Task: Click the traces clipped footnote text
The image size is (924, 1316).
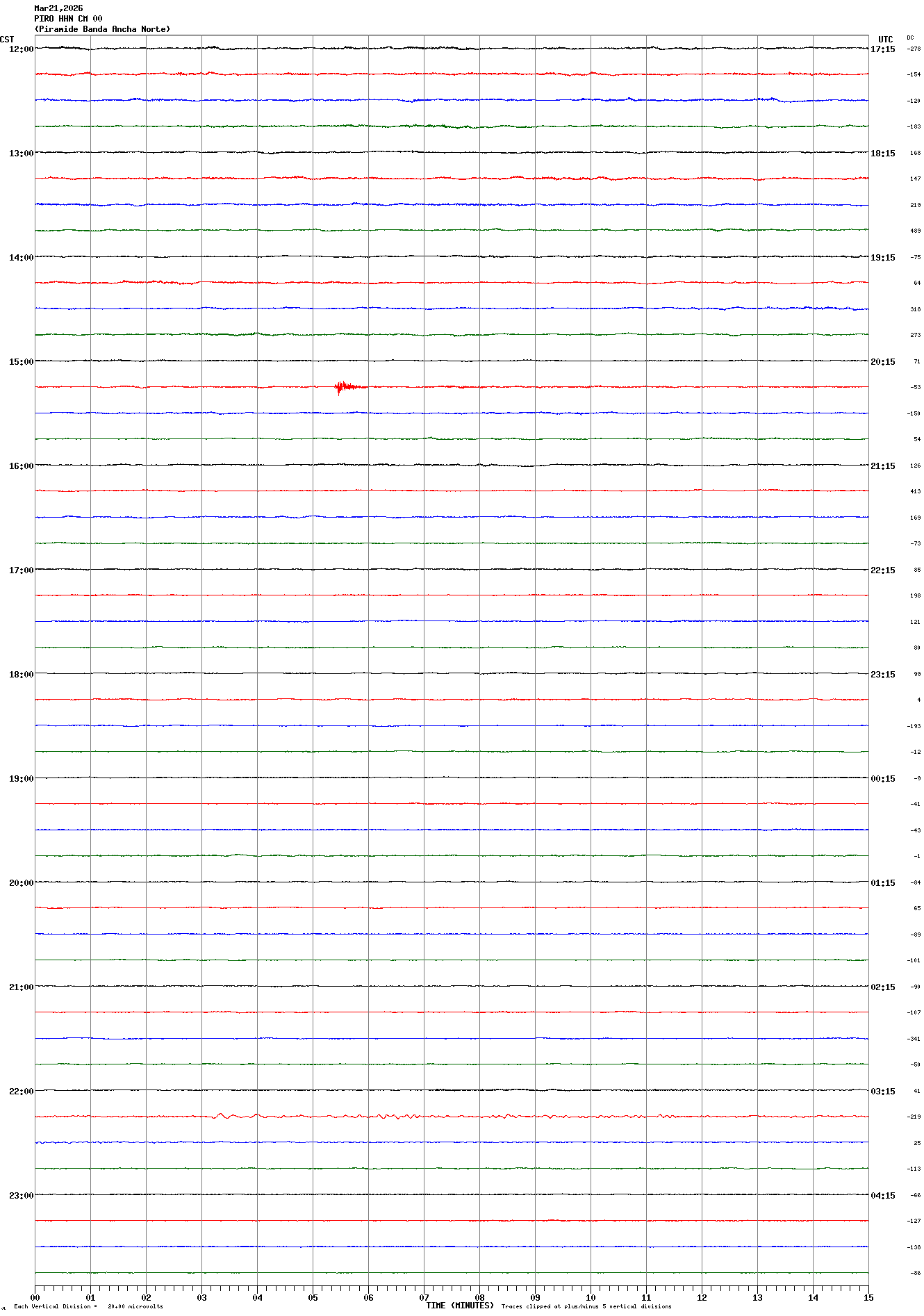Action: point(586,1306)
